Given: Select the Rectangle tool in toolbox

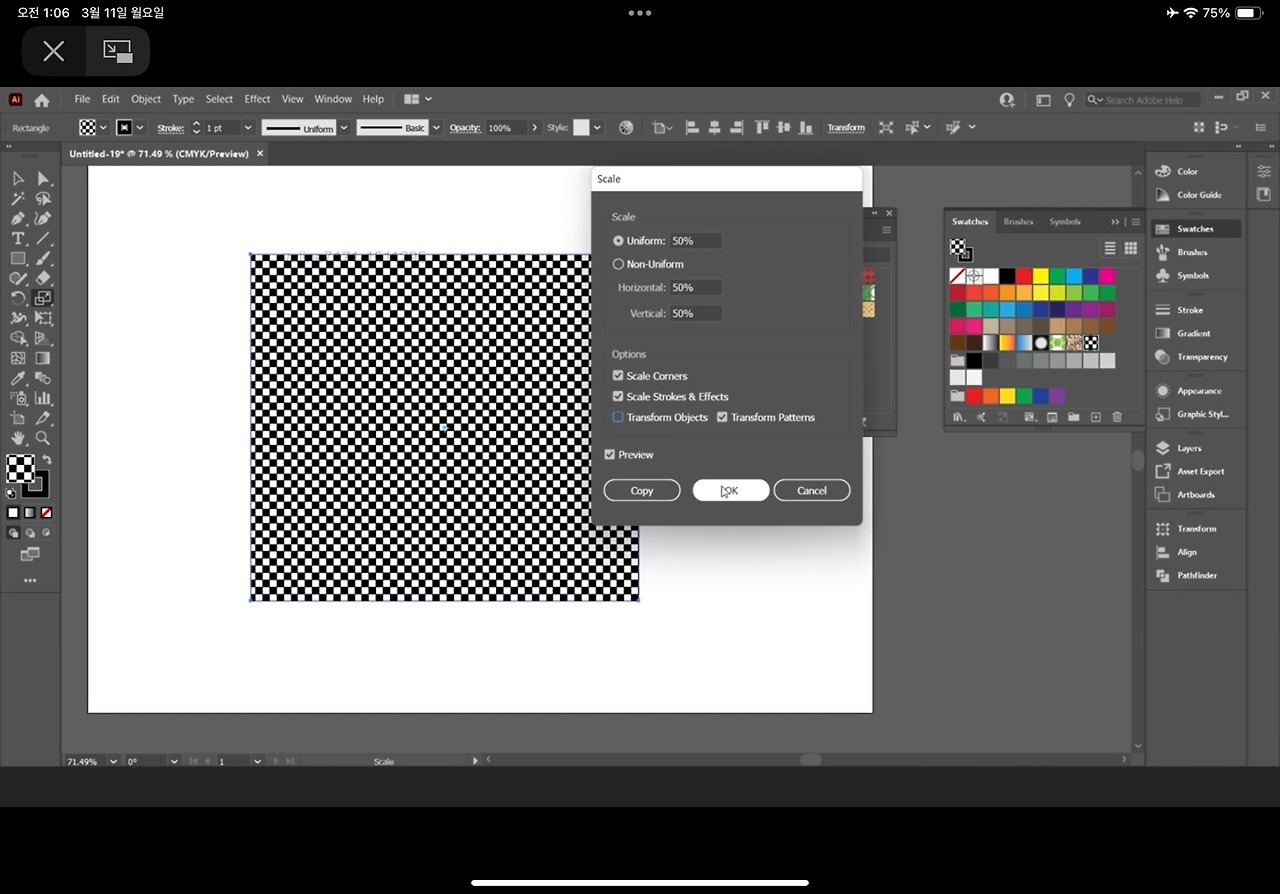Looking at the screenshot, I should pyautogui.click(x=18, y=258).
